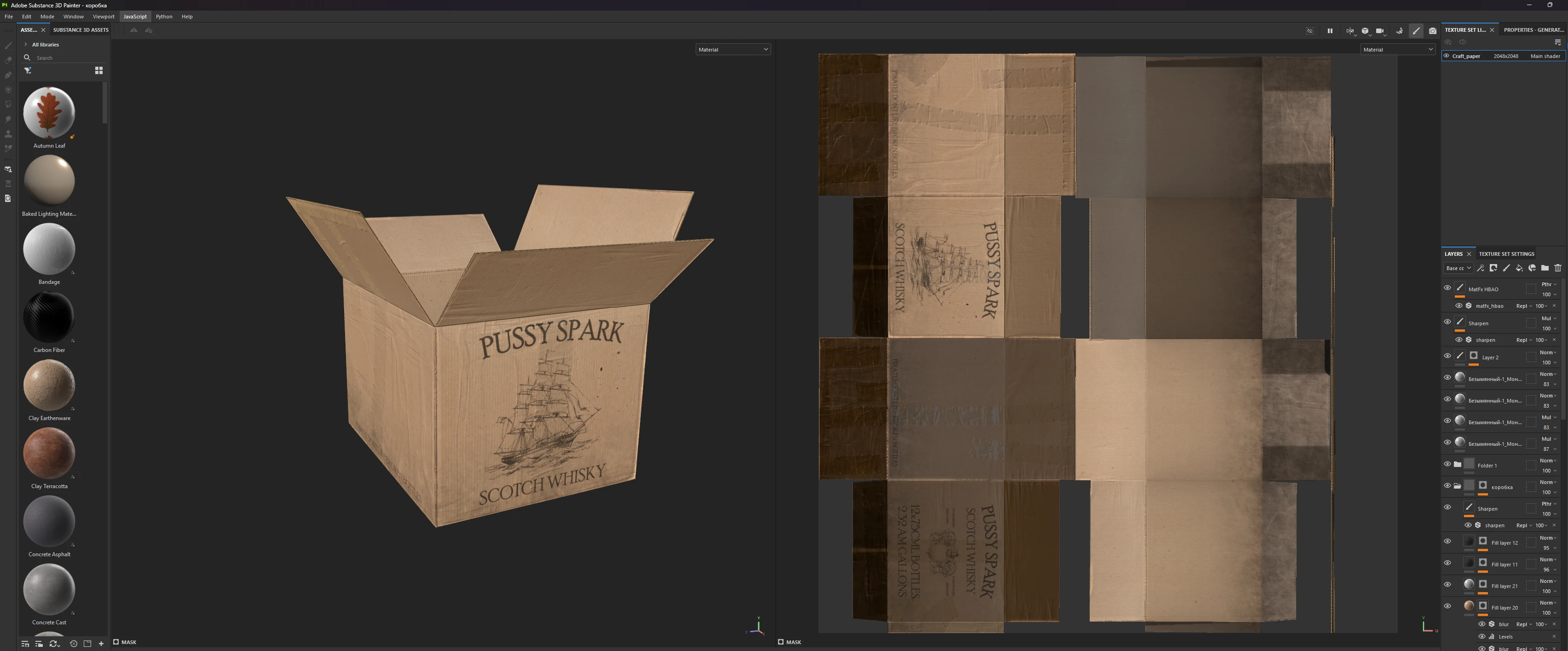
Task: Click the camera screenshot icon
Action: pyautogui.click(x=1432, y=31)
